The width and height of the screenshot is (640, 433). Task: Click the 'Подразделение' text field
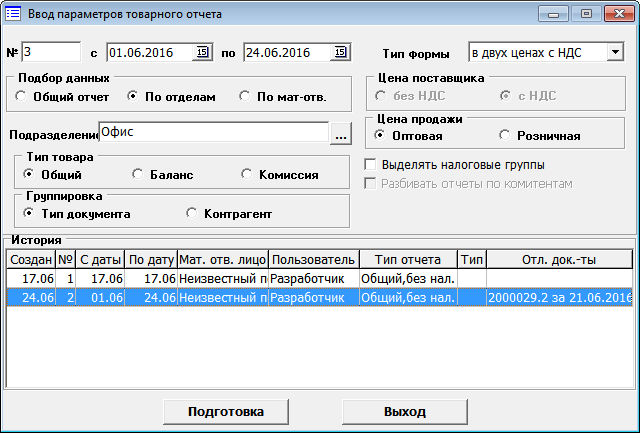click(213, 132)
